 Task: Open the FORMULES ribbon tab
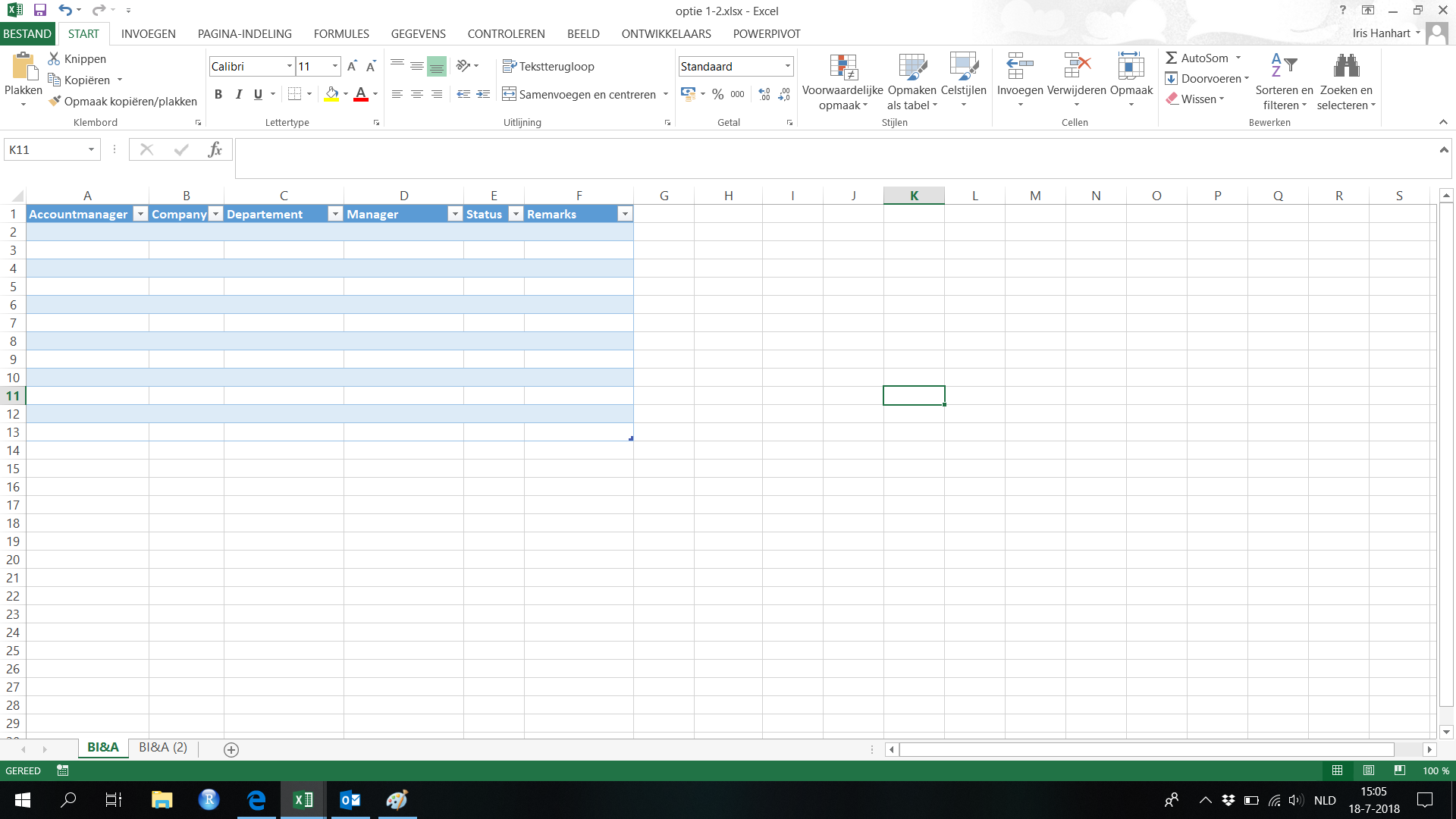[x=341, y=34]
